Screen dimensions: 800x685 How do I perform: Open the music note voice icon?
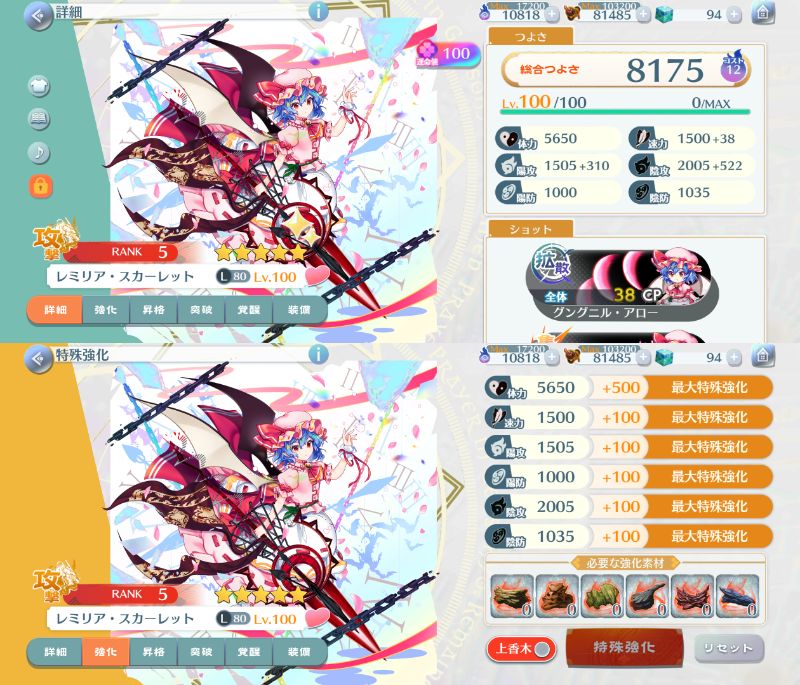coord(39,152)
